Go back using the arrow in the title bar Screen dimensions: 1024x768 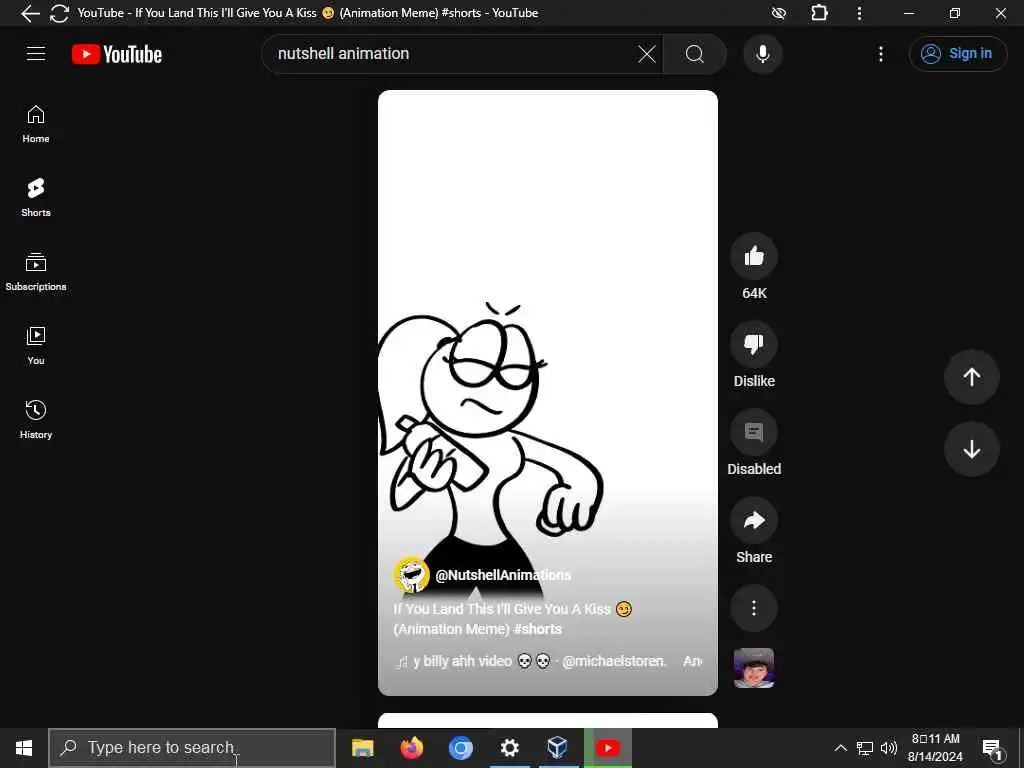pos(30,13)
